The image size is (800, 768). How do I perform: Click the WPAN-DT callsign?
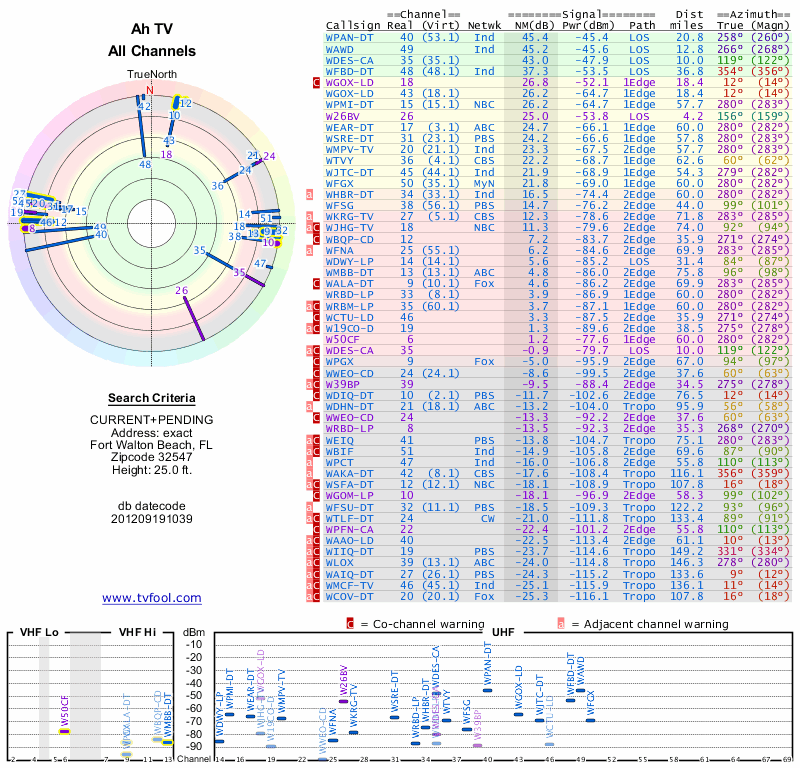349,37
